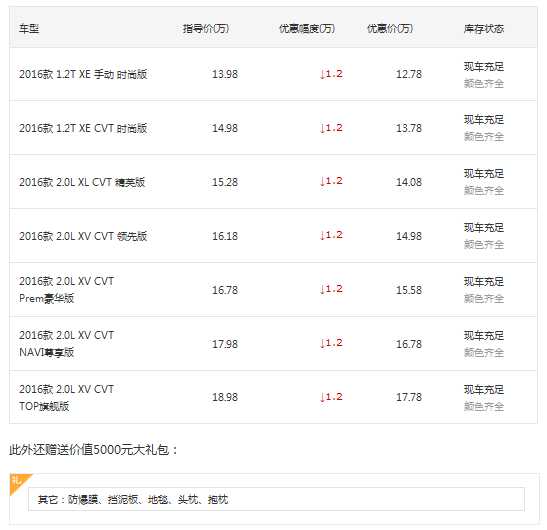Click guide price 18.98
The width and height of the screenshot is (547, 530).
pos(225,397)
